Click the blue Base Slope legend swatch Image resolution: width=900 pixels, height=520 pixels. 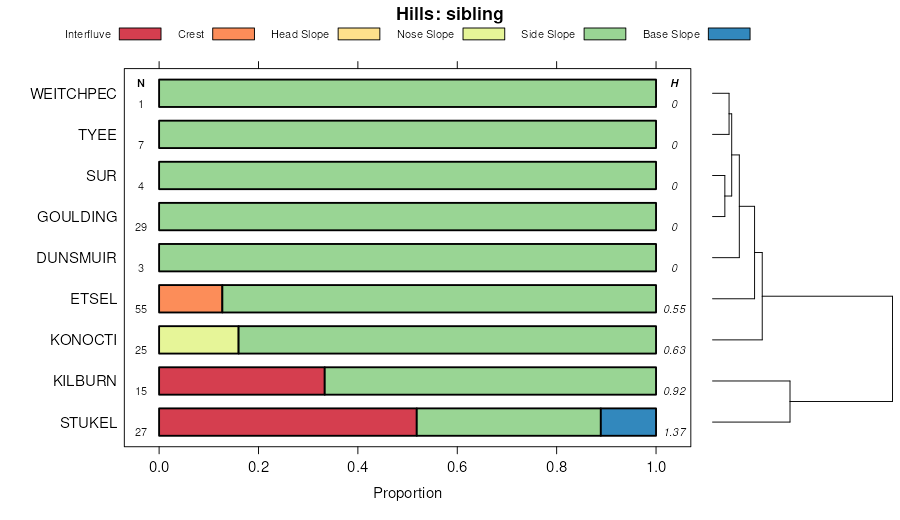click(x=728, y=34)
